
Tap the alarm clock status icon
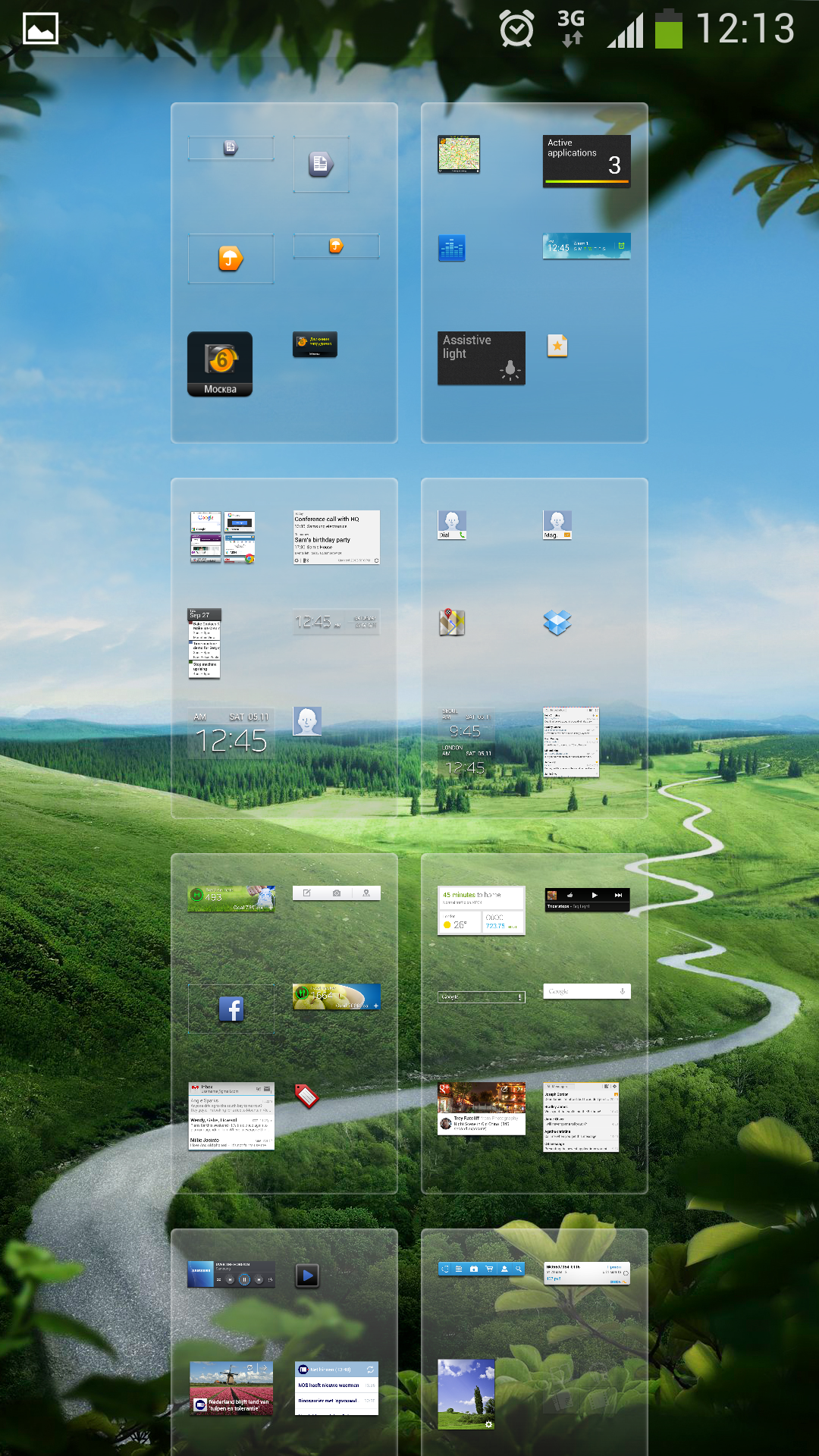[x=516, y=30]
